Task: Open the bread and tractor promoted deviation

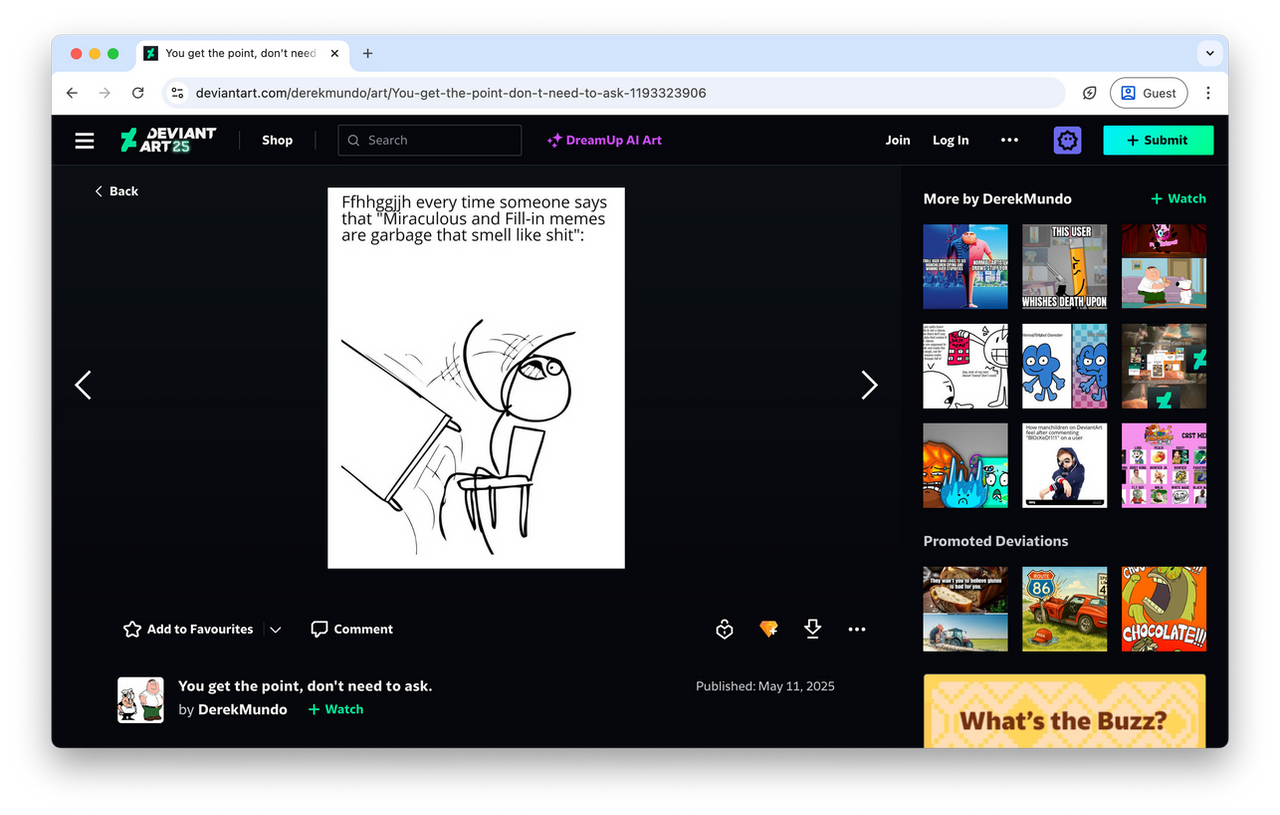Action: tap(965, 609)
